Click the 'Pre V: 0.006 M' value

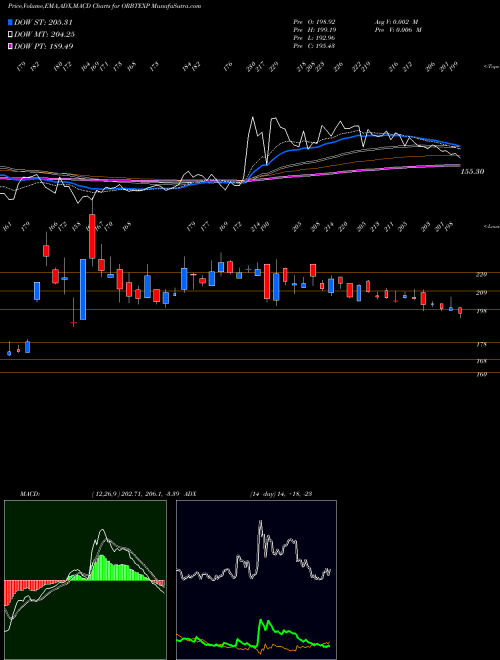[397, 29]
